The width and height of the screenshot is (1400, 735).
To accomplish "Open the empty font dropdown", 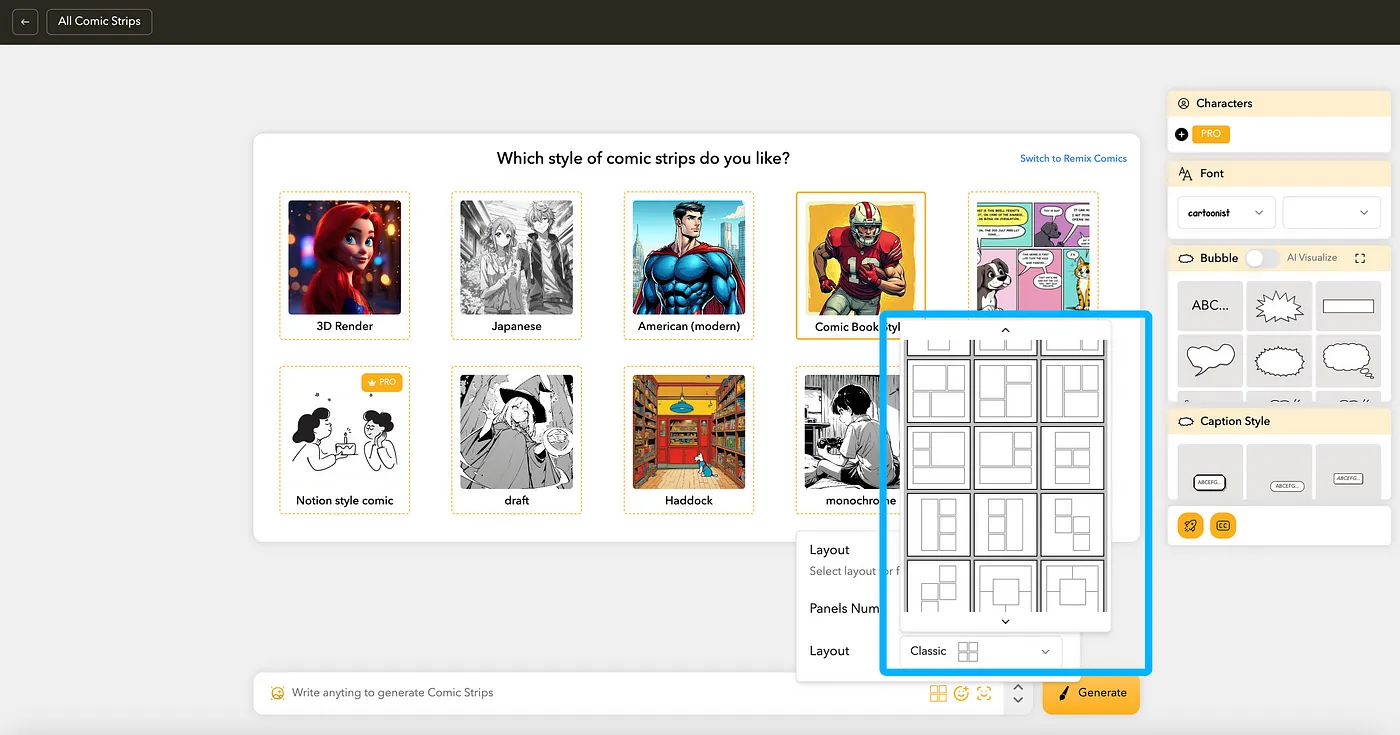I will 1330,213.
